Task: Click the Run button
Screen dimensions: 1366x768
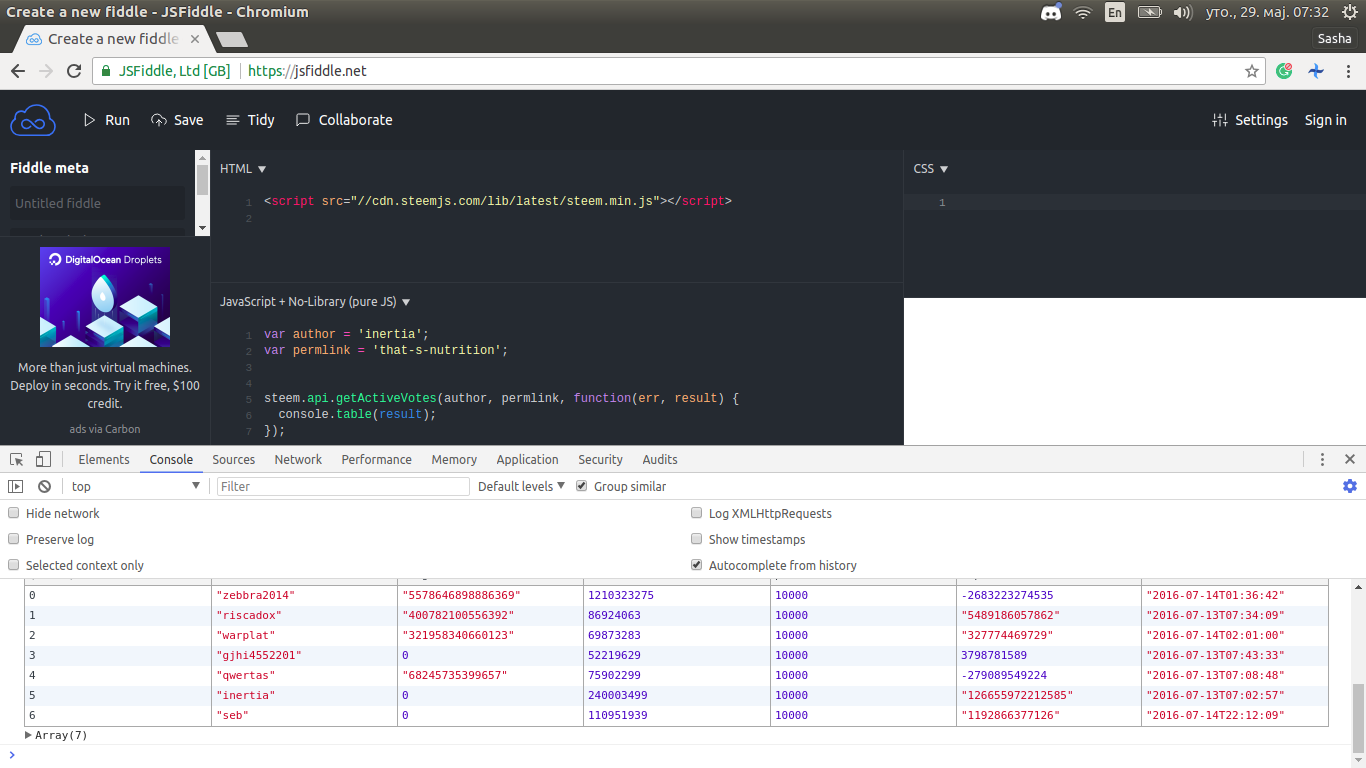Action: [x=107, y=120]
